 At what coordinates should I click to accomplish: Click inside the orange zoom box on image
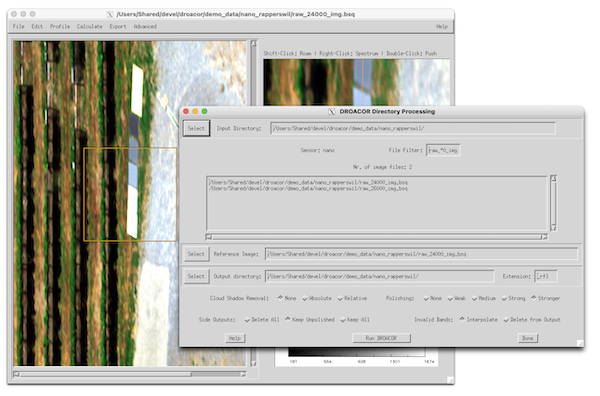pos(130,194)
